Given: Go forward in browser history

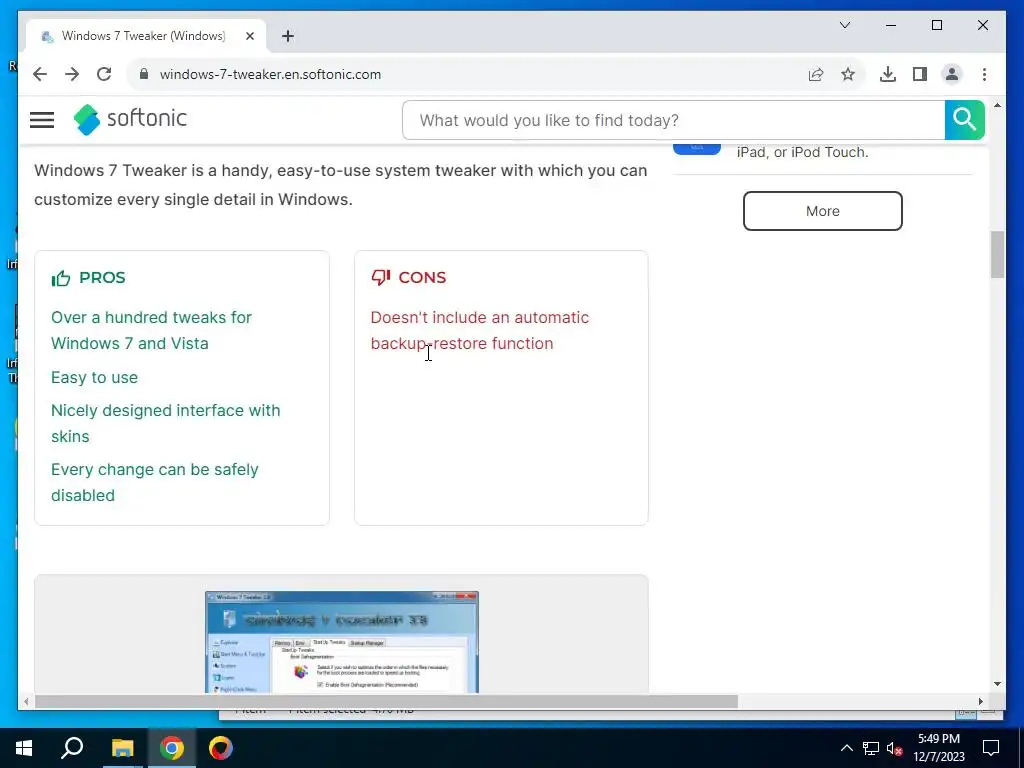Looking at the screenshot, I should coord(72,74).
